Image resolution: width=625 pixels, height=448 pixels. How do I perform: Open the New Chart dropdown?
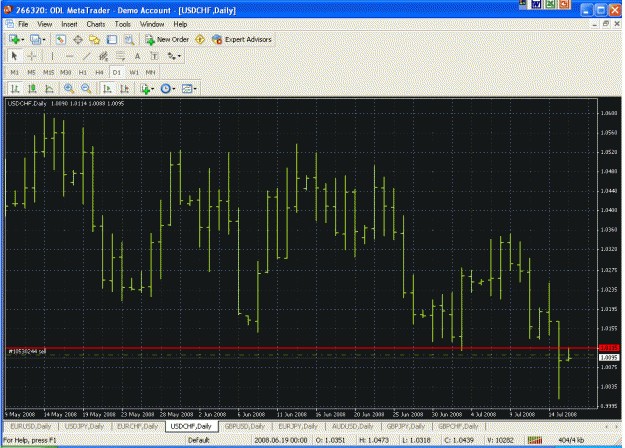16,39
